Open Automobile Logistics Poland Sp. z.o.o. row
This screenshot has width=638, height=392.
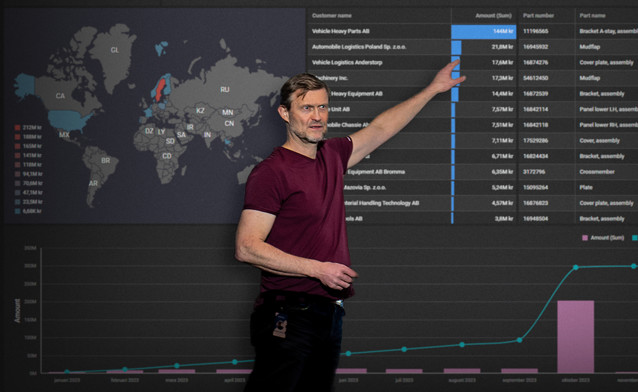(472, 47)
